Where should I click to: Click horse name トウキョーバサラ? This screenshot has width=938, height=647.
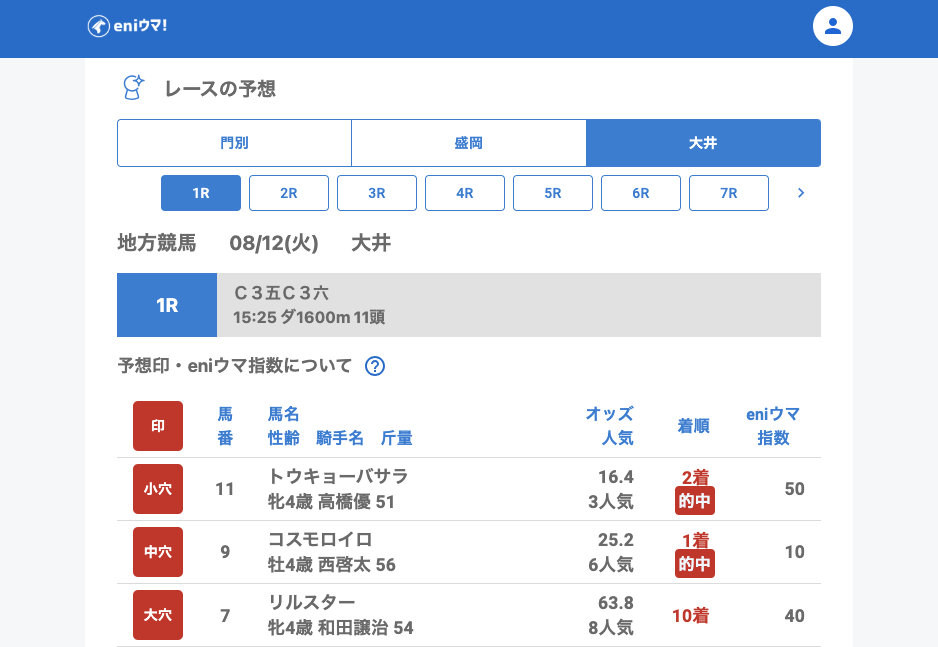pos(338,476)
